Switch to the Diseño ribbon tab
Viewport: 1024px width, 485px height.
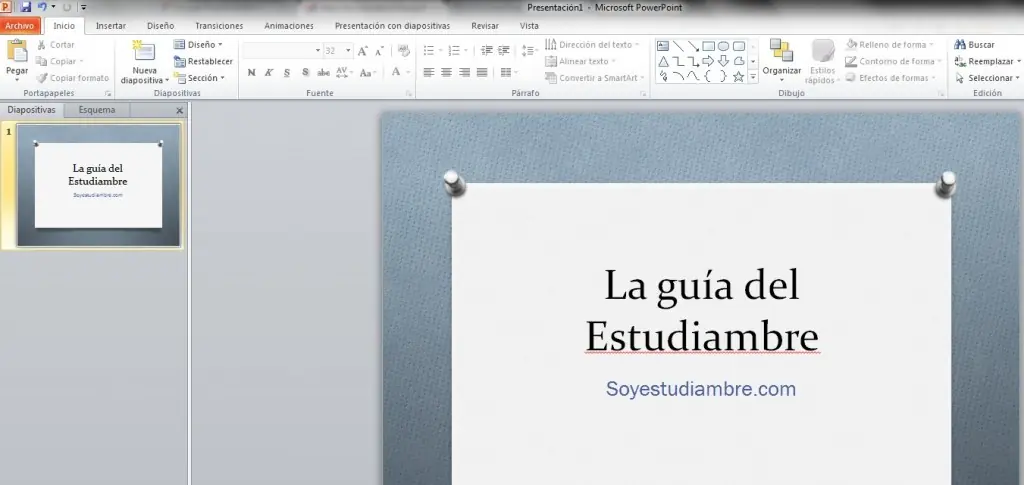click(x=161, y=26)
